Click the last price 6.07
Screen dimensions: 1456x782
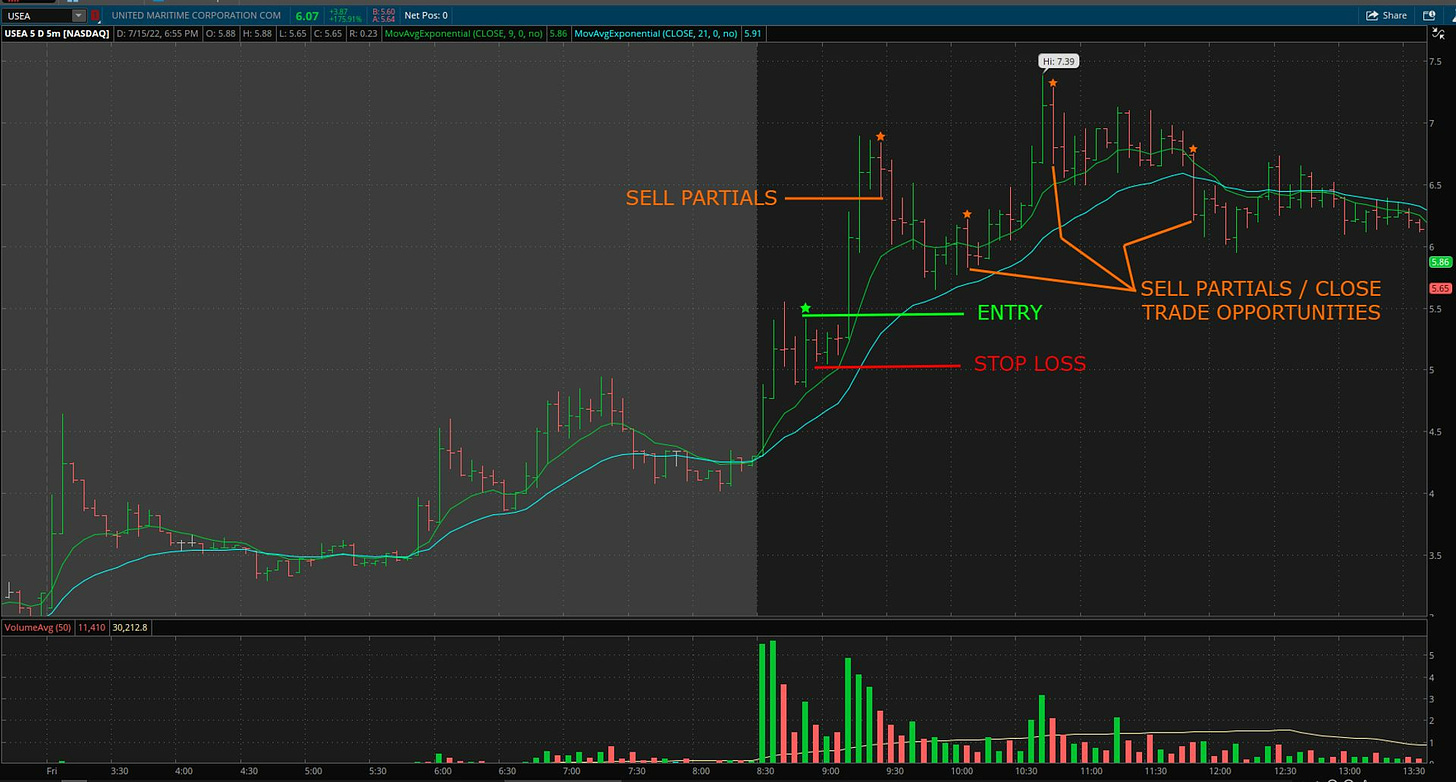tap(307, 16)
